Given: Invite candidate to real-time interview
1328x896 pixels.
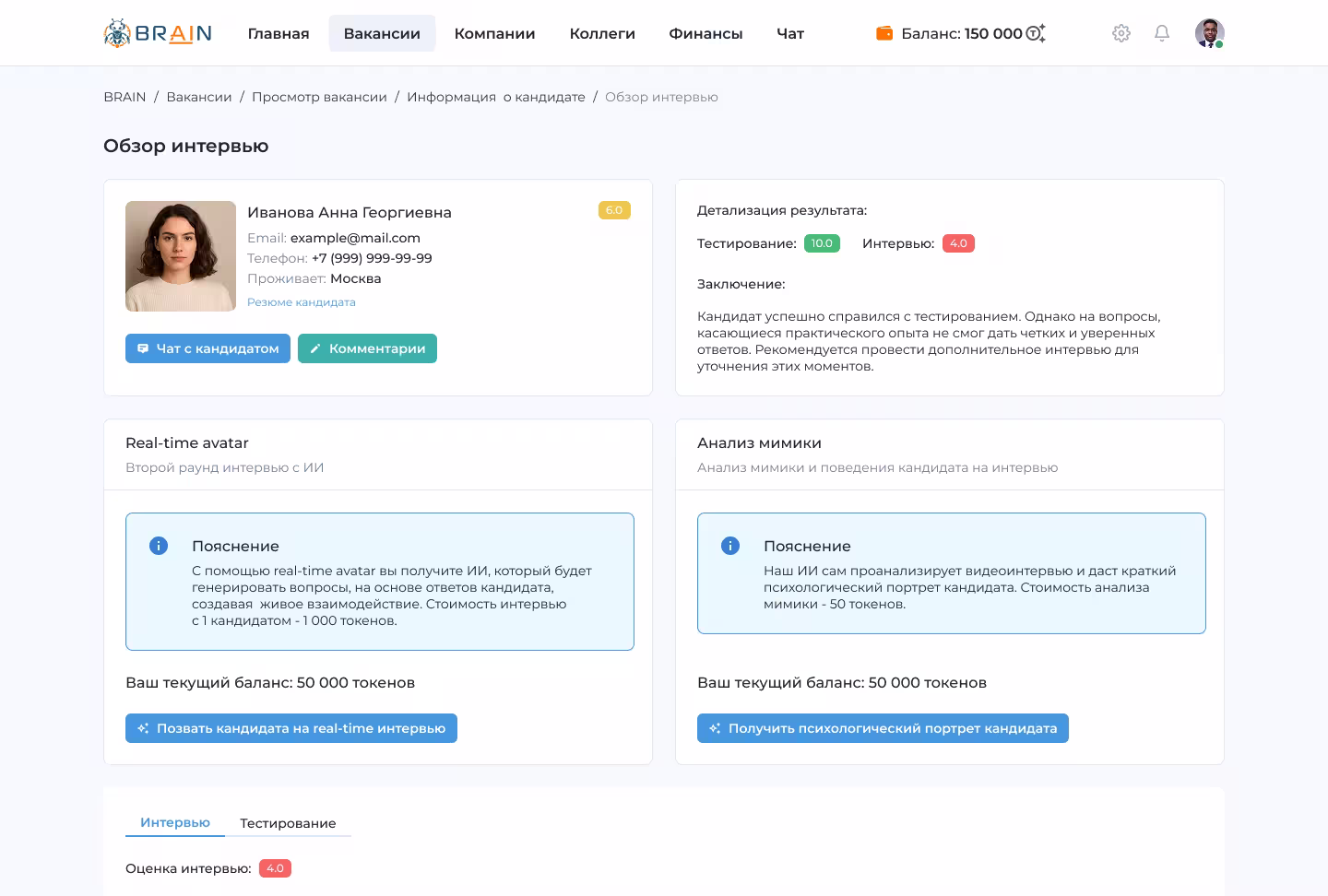Looking at the screenshot, I should point(291,728).
